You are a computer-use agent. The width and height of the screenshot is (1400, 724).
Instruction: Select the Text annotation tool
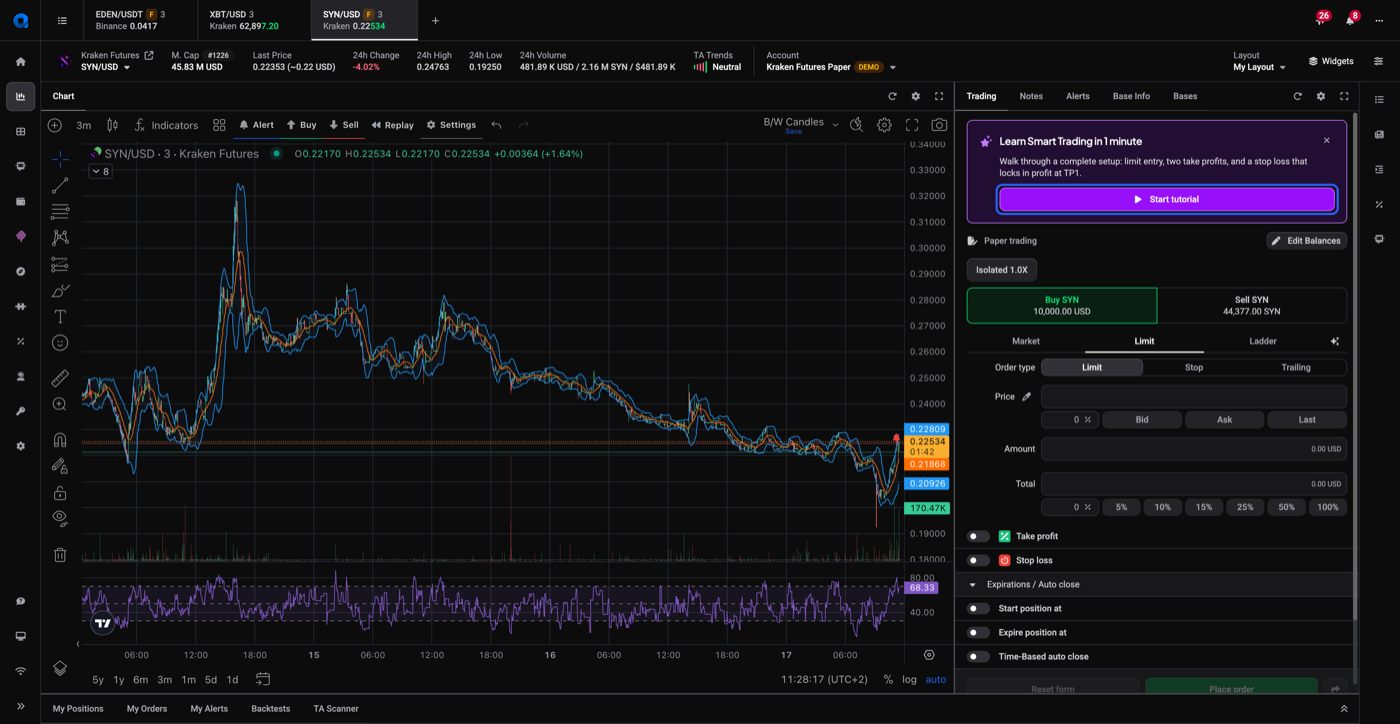pos(60,317)
